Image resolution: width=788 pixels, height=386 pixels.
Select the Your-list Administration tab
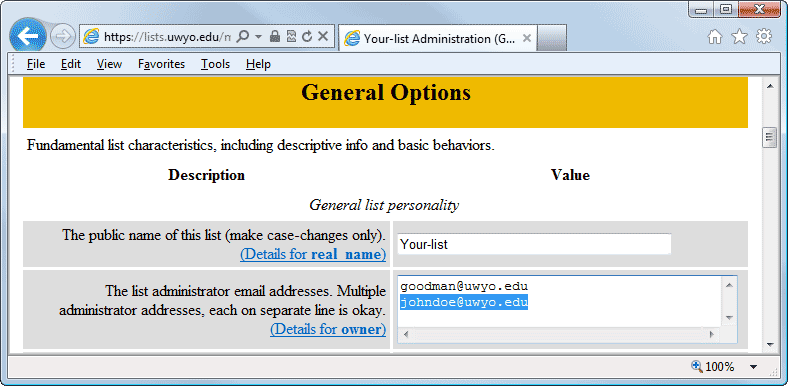[437, 38]
